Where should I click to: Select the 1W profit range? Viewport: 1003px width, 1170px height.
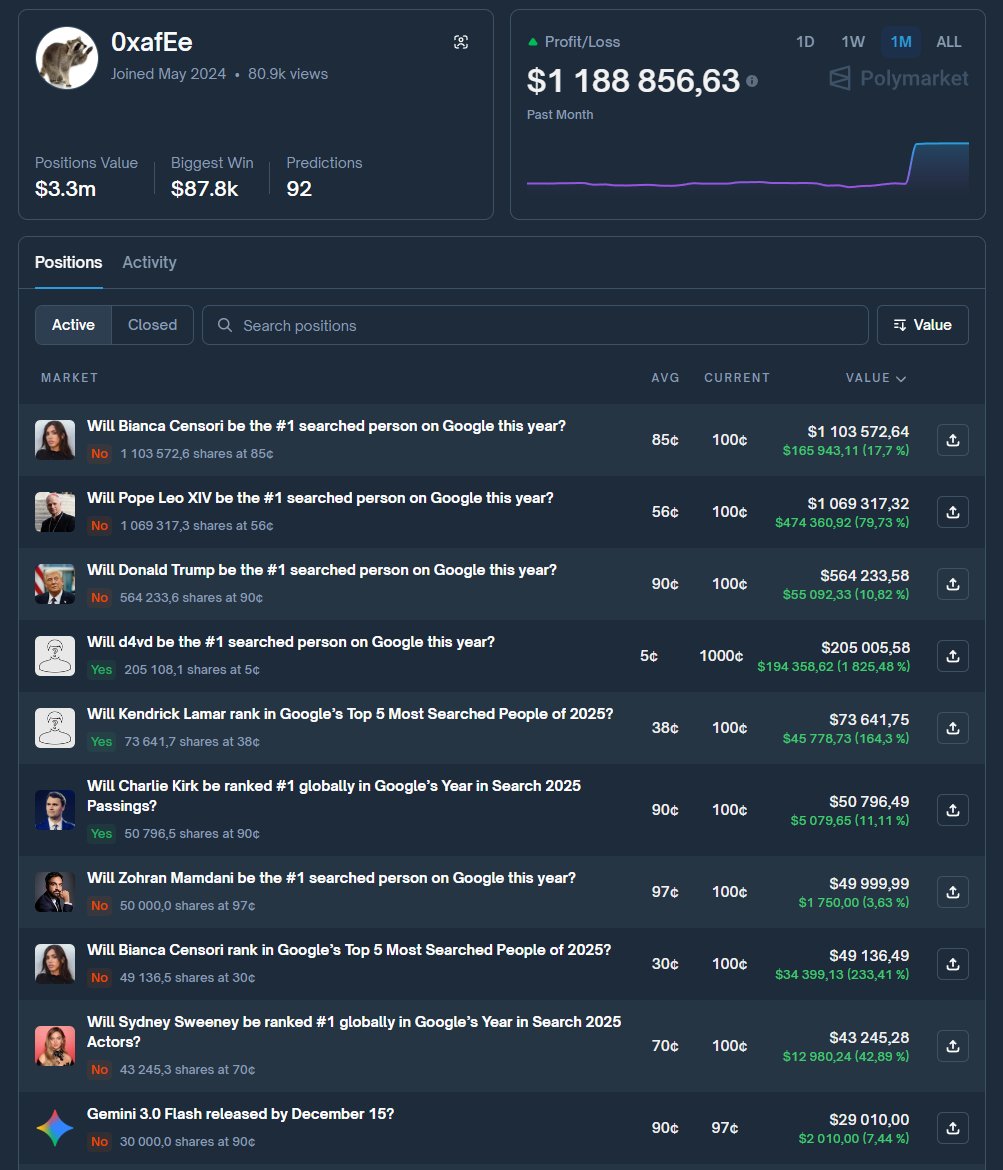tap(853, 42)
